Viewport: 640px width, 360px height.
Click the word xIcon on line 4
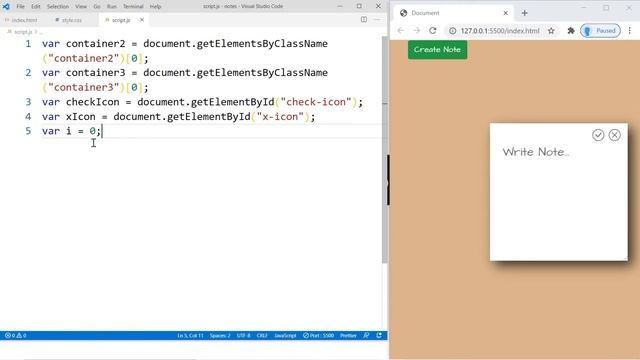(x=81, y=117)
